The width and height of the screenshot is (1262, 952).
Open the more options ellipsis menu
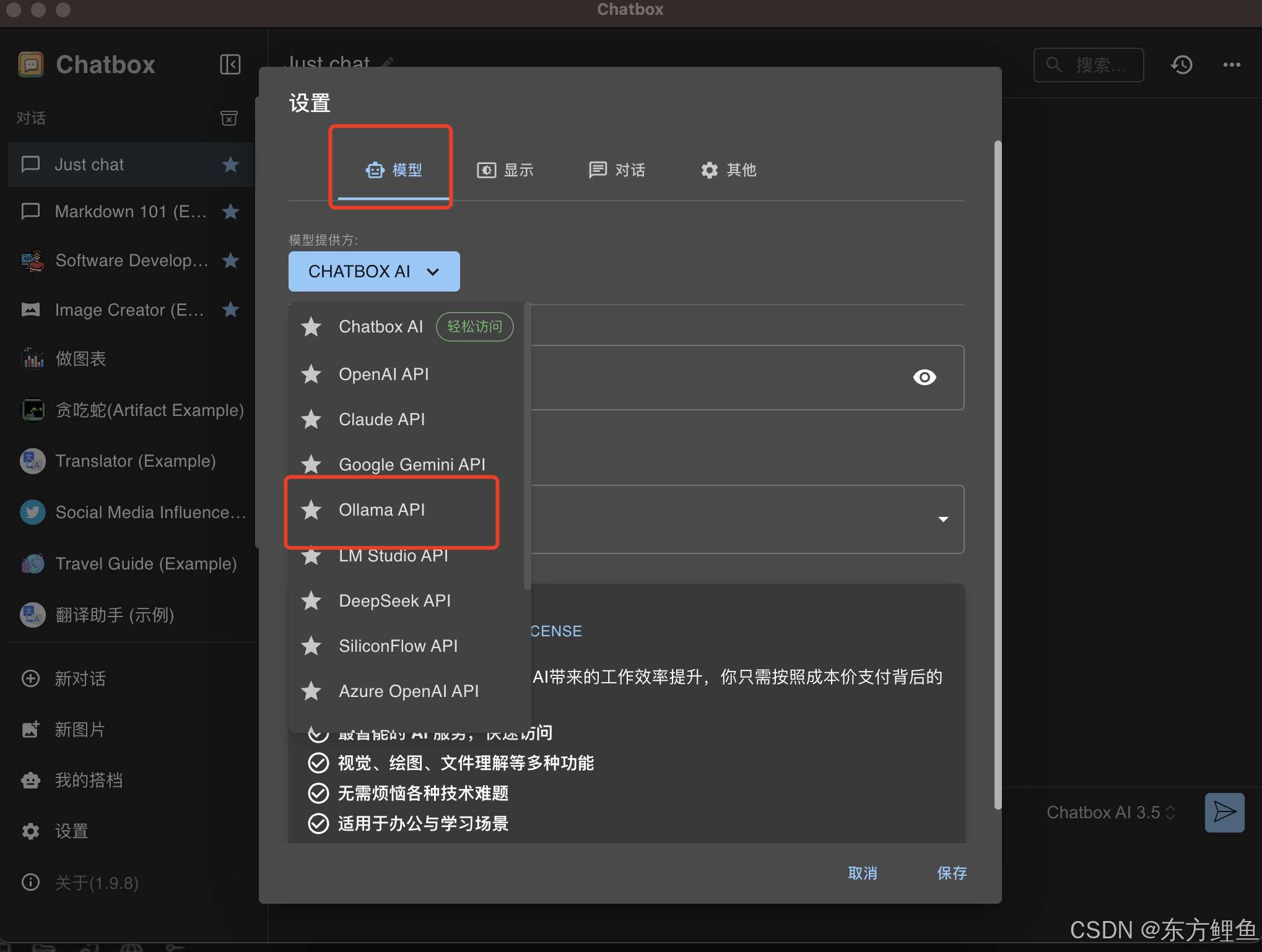[x=1232, y=64]
